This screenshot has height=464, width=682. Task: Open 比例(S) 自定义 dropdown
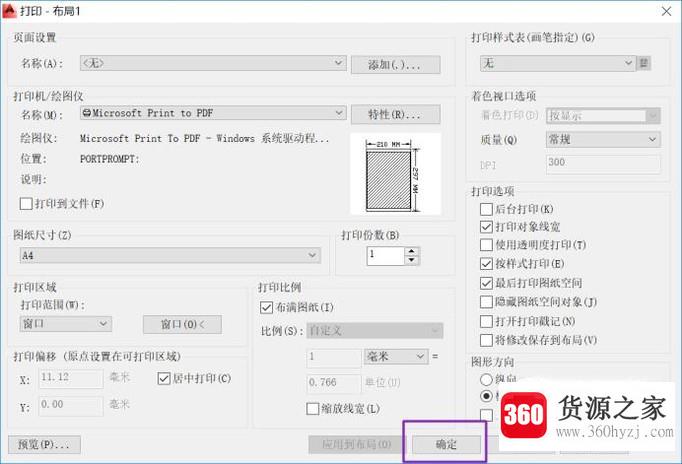(375, 331)
